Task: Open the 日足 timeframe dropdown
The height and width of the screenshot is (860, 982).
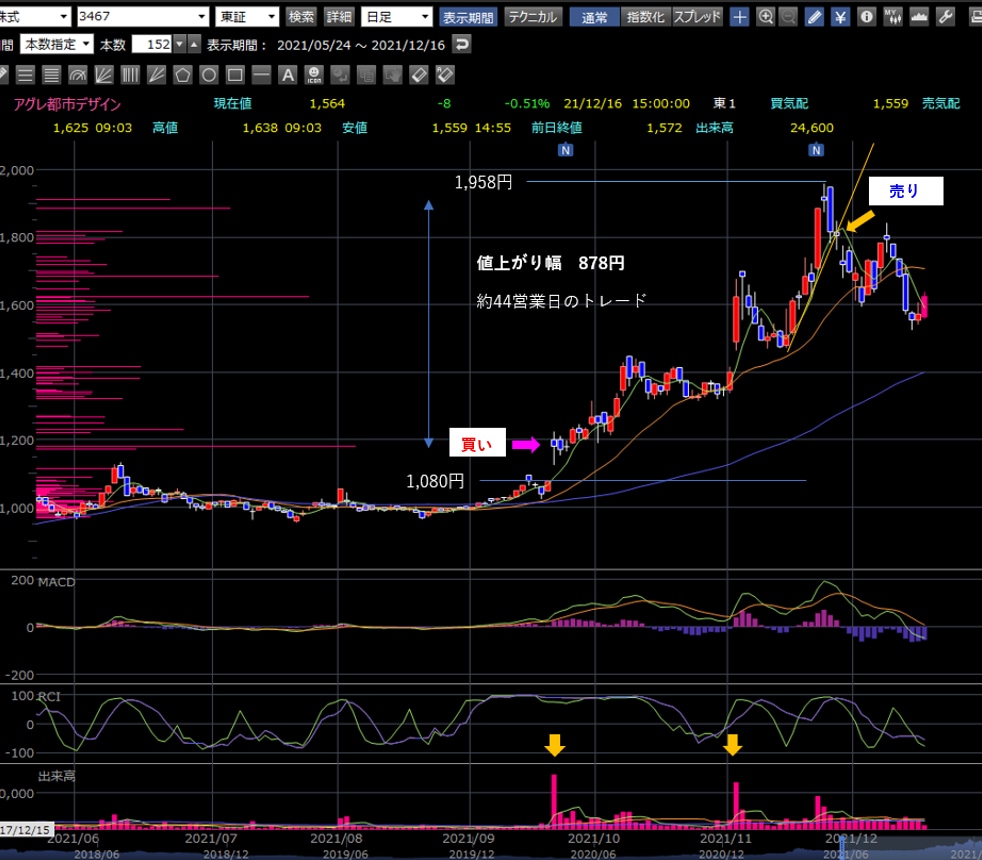Action: click(x=397, y=17)
